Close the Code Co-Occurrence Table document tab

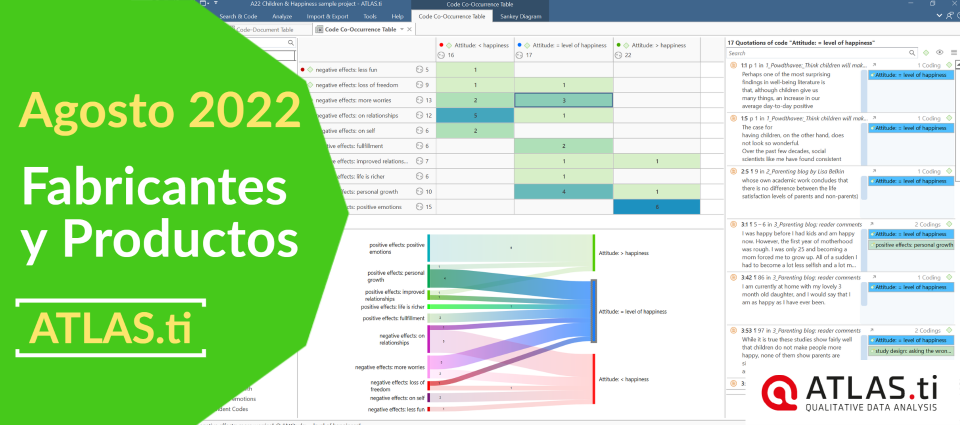point(410,29)
